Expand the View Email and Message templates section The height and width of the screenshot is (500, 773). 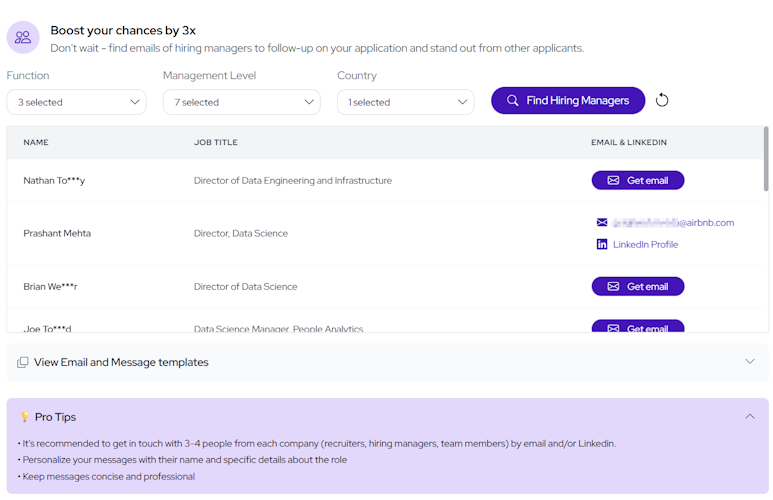point(387,362)
